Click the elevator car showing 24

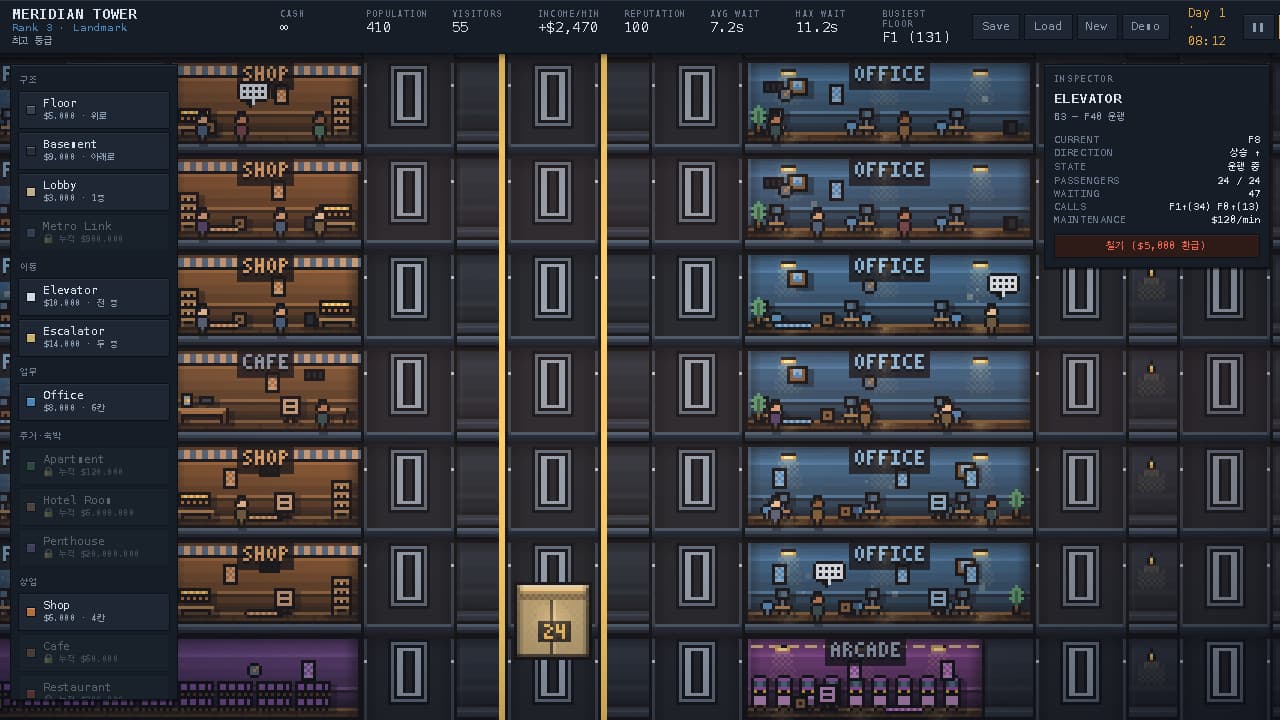(553, 621)
